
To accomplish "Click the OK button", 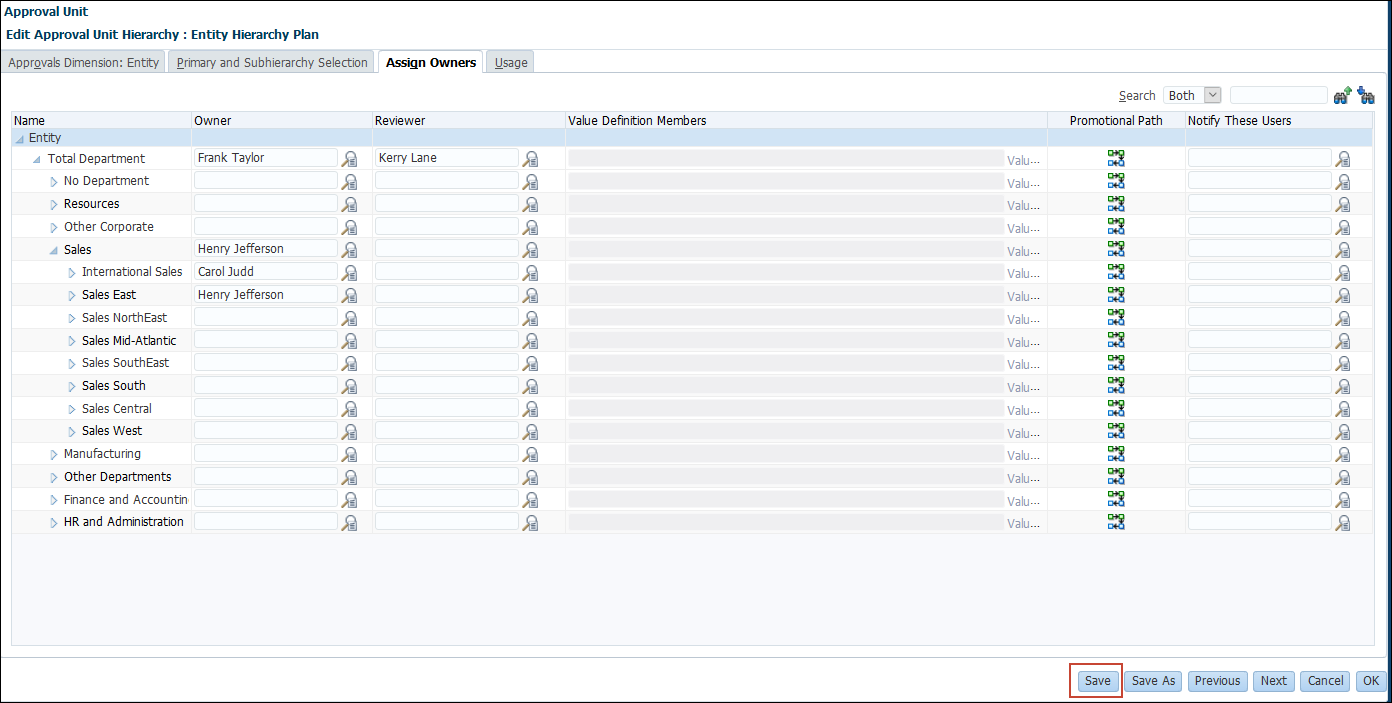I will [x=1371, y=681].
